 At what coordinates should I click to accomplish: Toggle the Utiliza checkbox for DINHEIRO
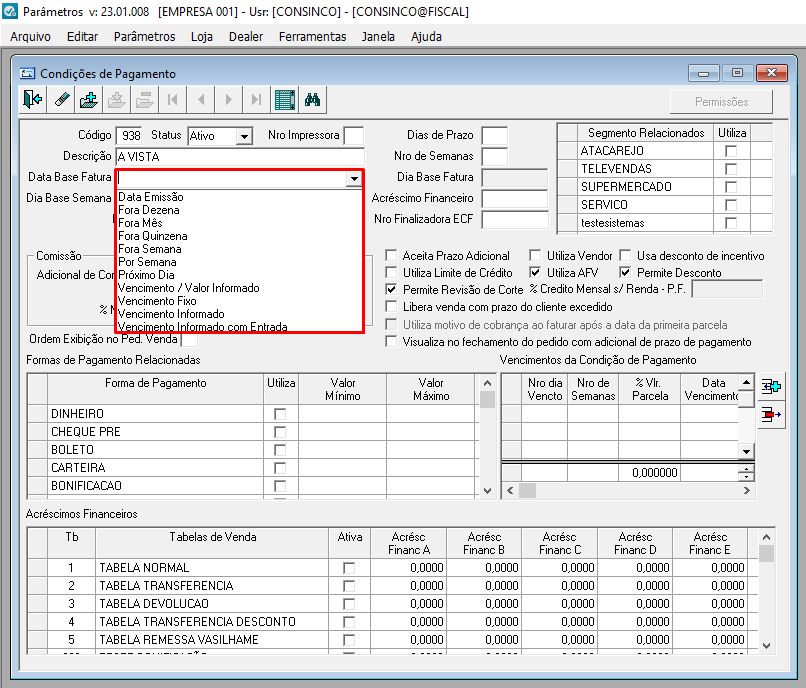(x=280, y=414)
